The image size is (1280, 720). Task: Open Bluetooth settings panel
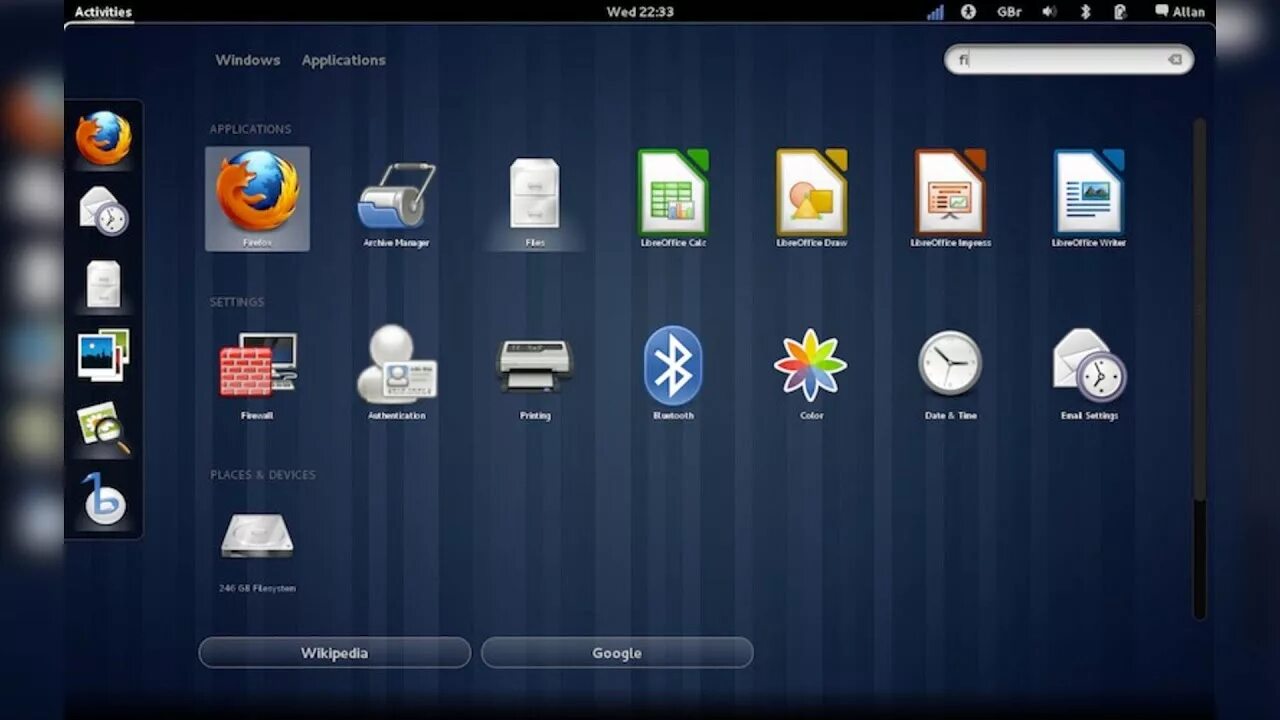pyautogui.click(x=673, y=373)
